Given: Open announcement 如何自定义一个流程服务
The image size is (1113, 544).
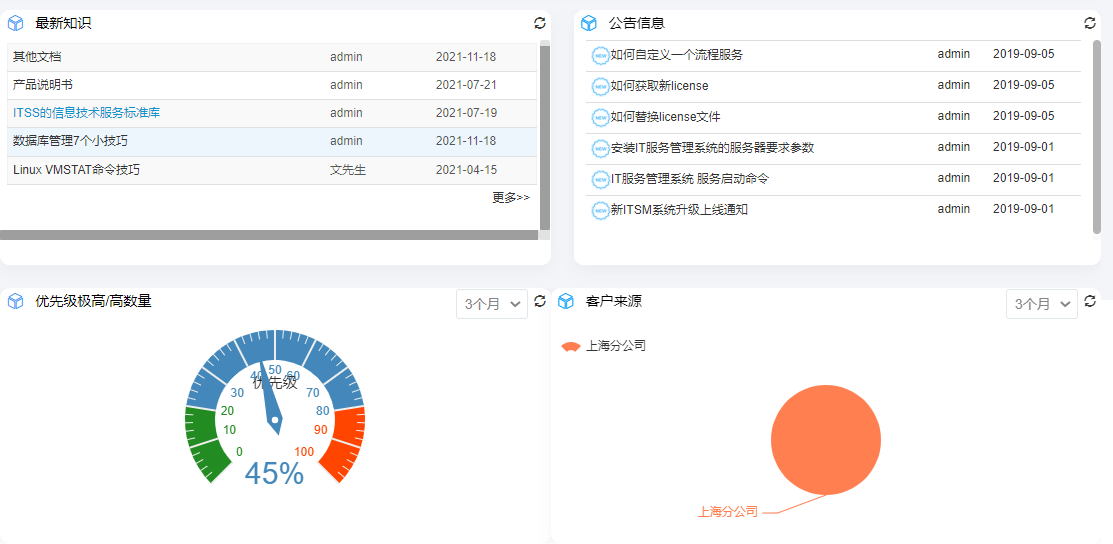Looking at the screenshot, I should pos(676,55).
